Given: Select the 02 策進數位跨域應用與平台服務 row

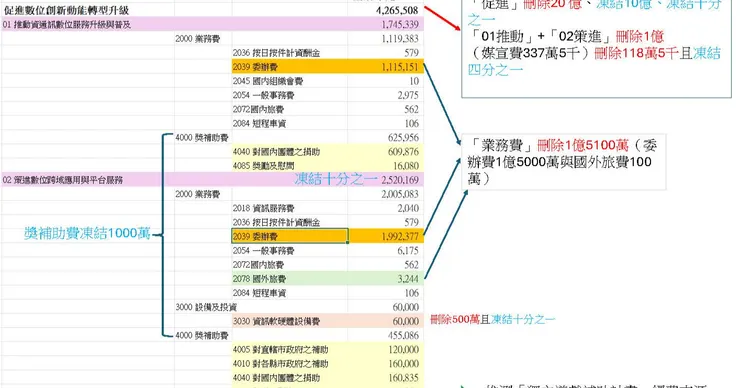Looking at the screenshot, I should click(x=212, y=179).
